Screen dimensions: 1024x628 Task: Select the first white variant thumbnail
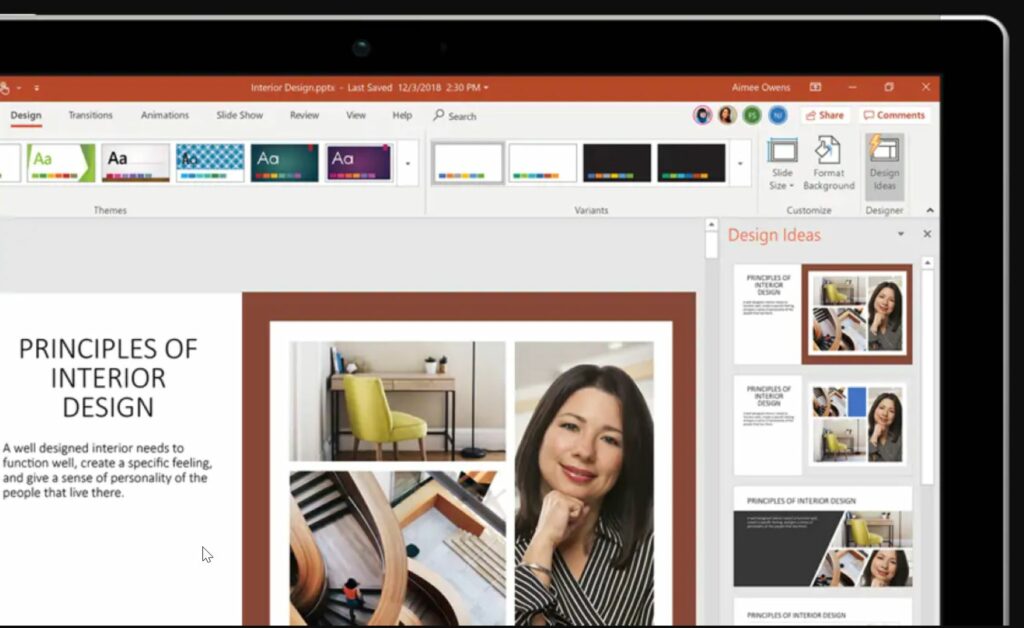pyautogui.click(x=468, y=163)
